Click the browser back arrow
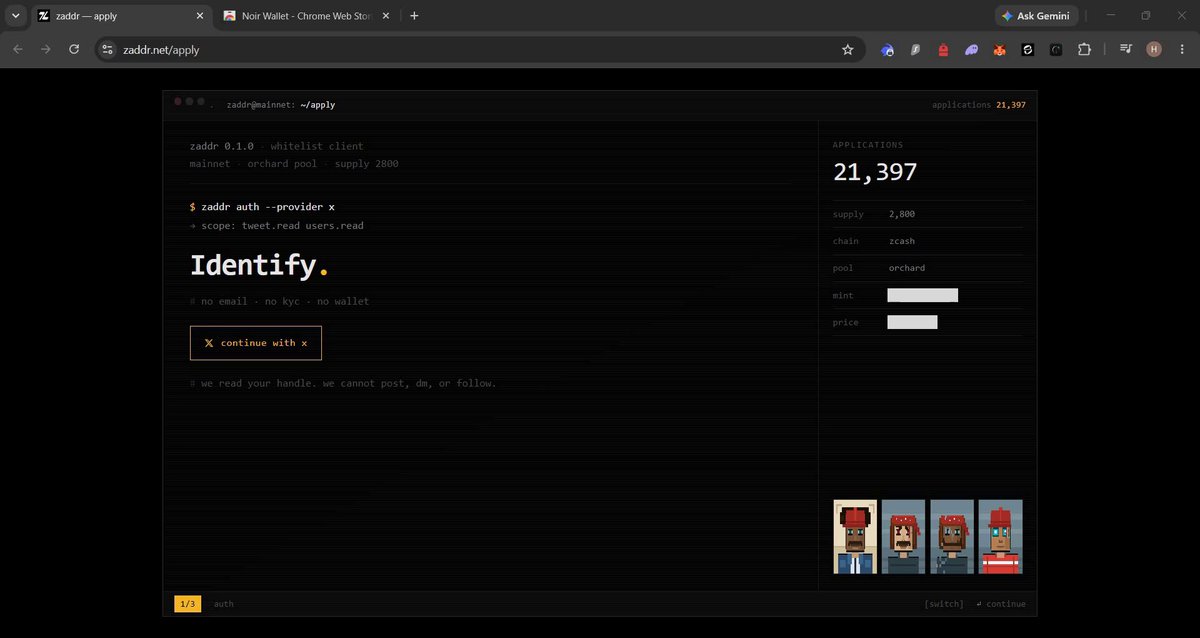 coord(18,49)
